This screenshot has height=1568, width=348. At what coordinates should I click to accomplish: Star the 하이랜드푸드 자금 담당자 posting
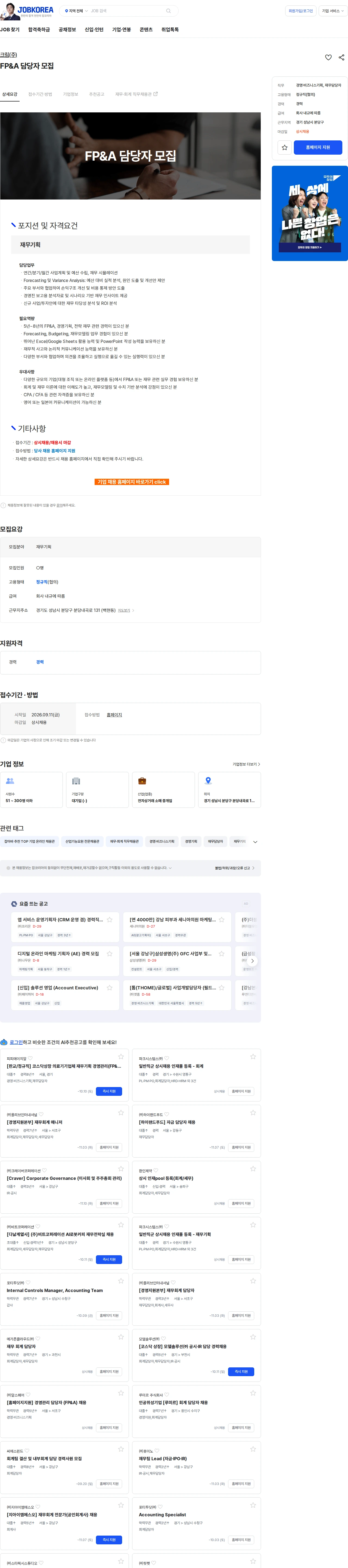click(253, 1113)
